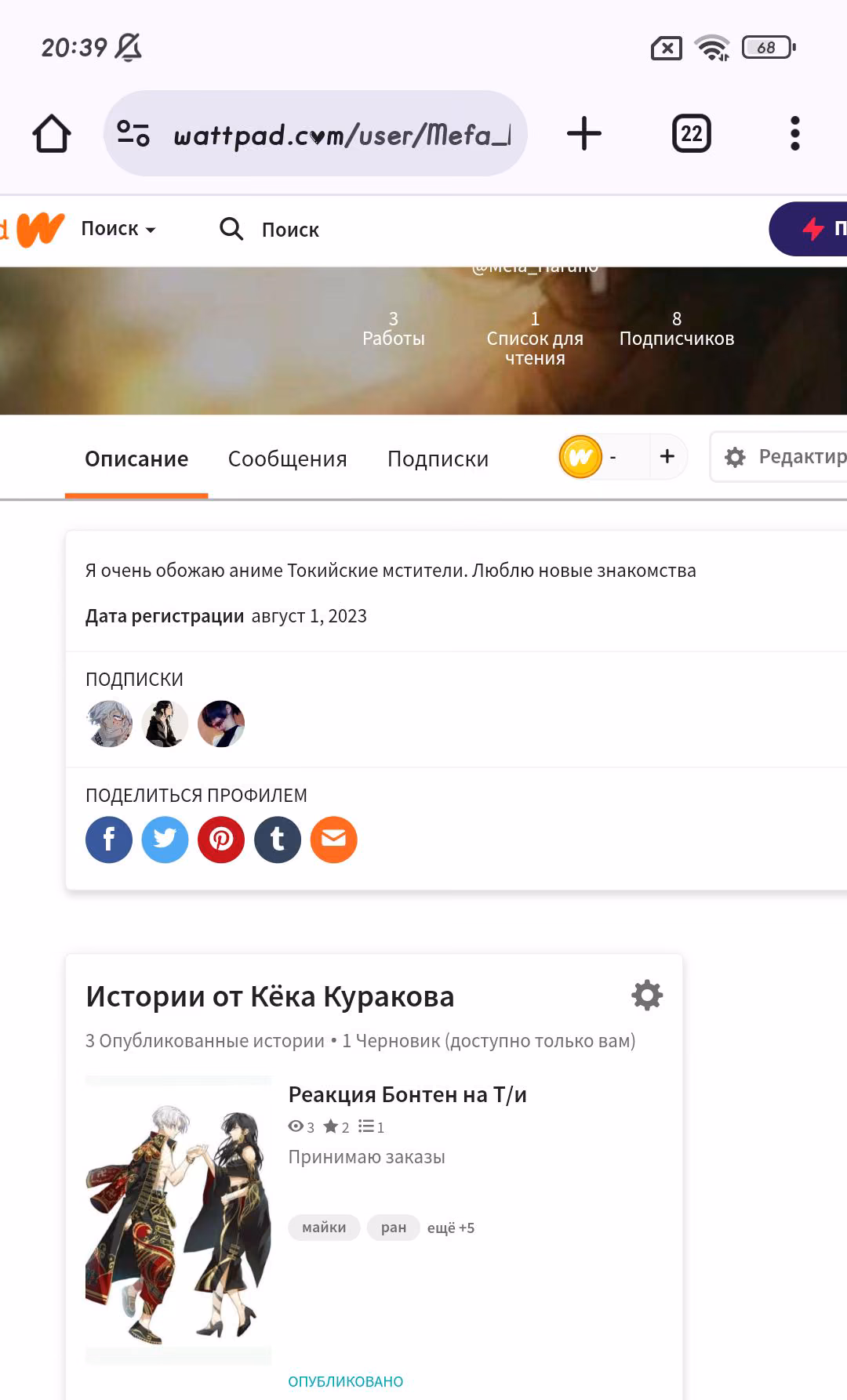Screen dimensions: 847x1400
Task: Click the gold Wattpad coin icon
Action: 580,456
